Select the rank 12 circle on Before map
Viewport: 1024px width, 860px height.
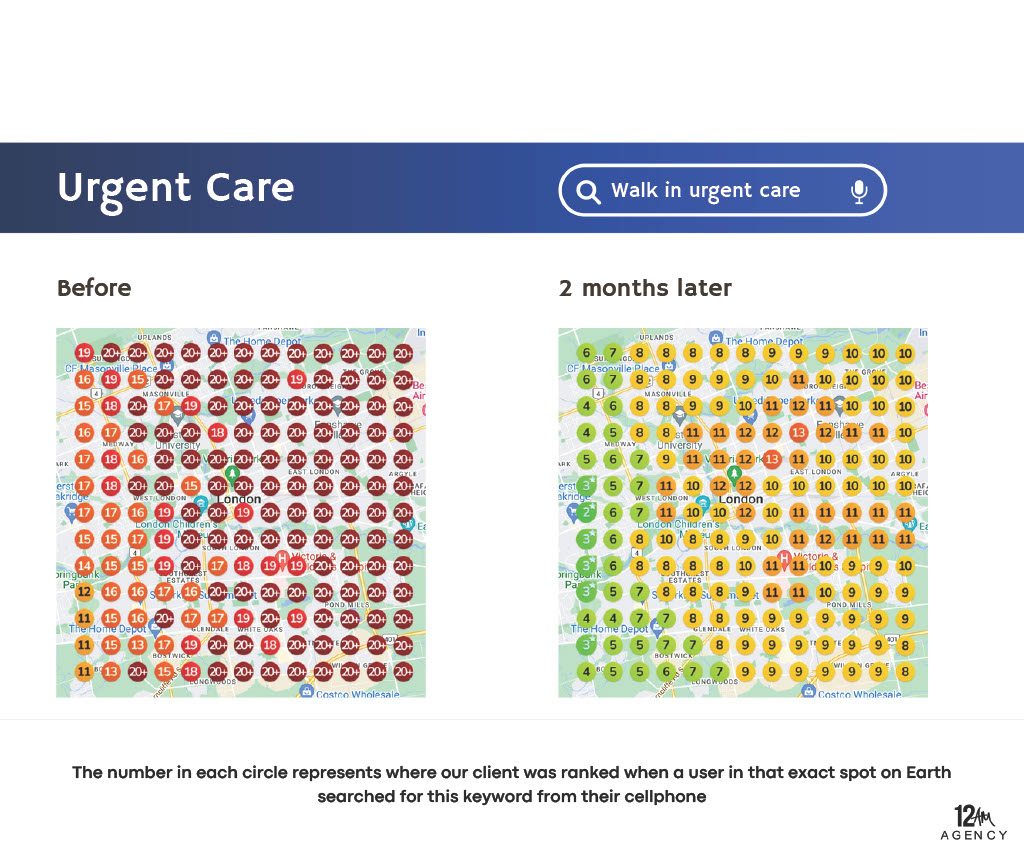tap(84, 593)
